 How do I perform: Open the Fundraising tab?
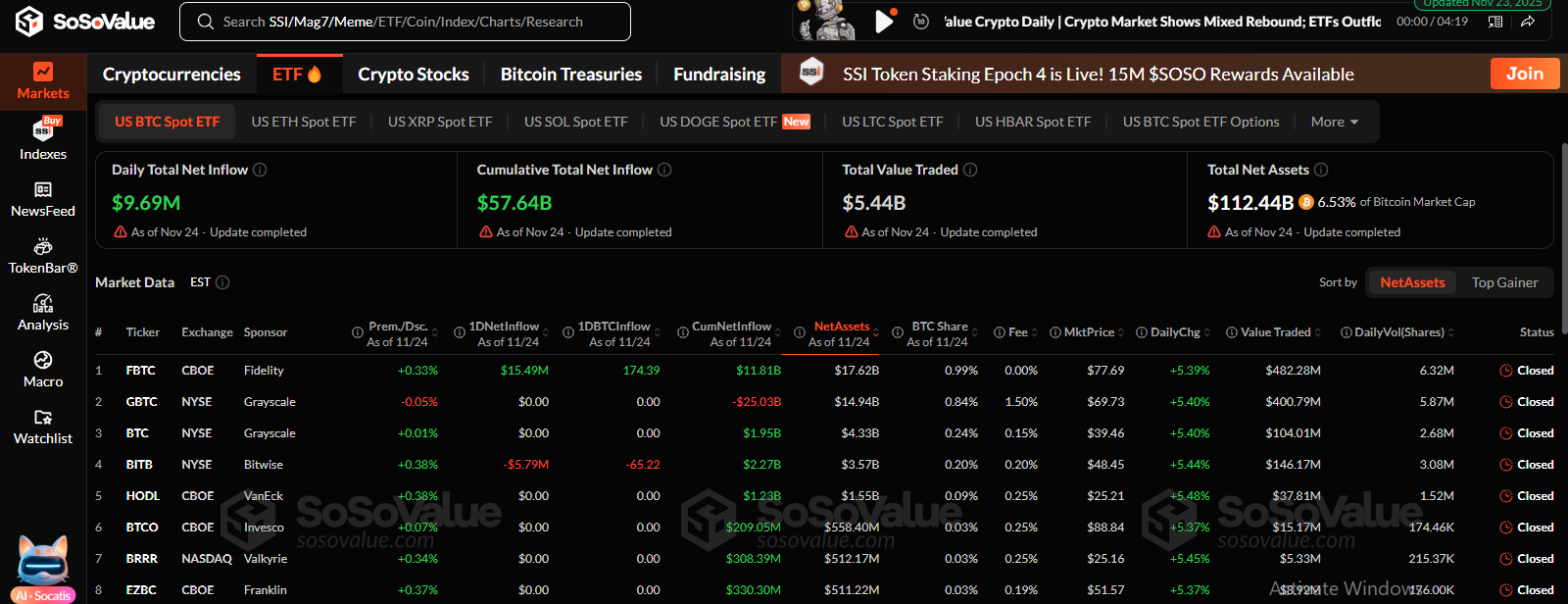coord(719,75)
